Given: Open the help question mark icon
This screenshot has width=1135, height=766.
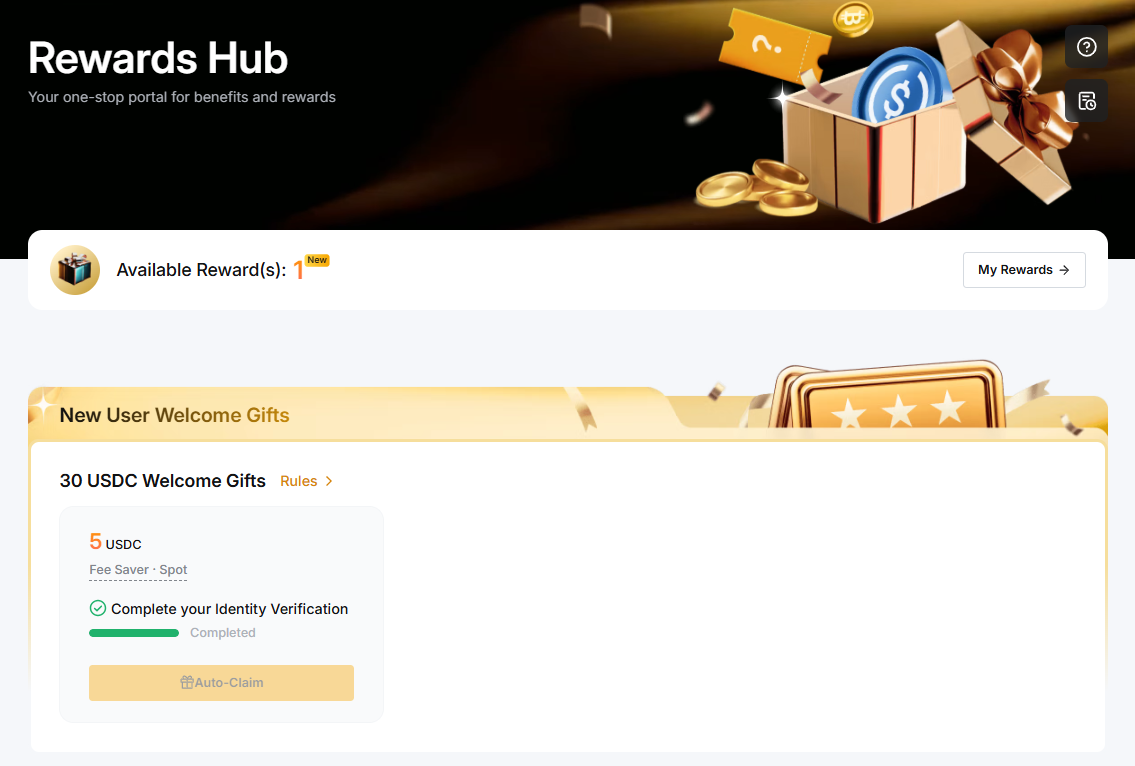Looking at the screenshot, I should click(1086, 47).
